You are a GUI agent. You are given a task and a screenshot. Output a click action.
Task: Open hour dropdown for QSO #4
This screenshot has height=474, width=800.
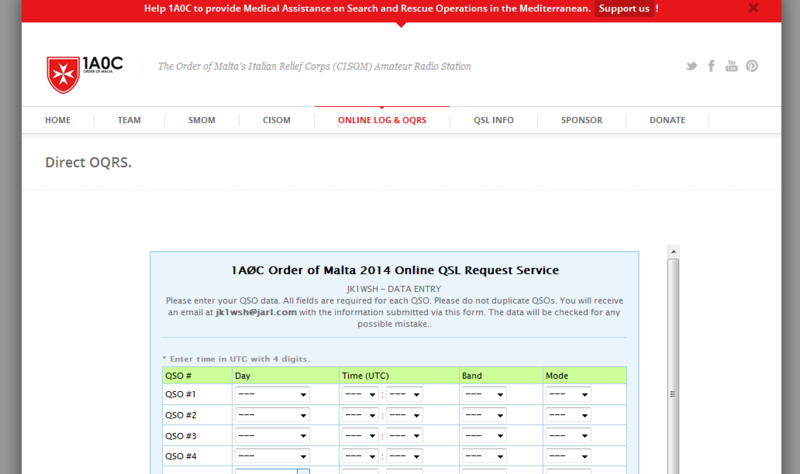point(360,456)
